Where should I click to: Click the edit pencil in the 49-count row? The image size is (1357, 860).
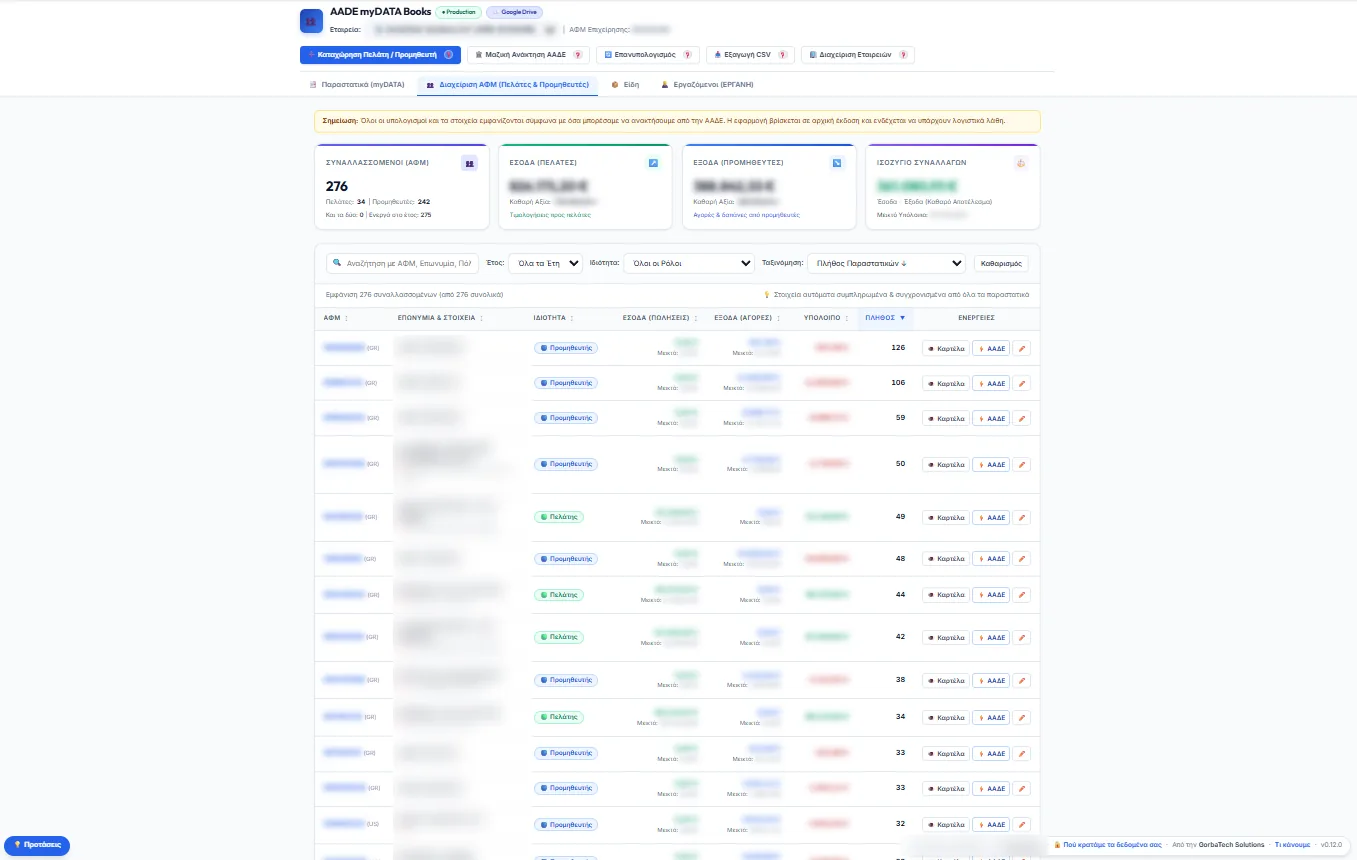[x=1021, y=517]
